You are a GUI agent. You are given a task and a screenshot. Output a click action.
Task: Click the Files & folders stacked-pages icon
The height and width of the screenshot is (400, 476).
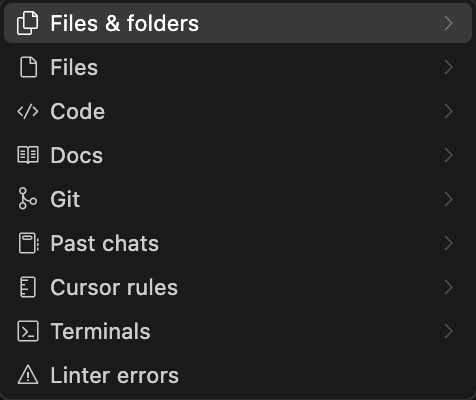28,23
